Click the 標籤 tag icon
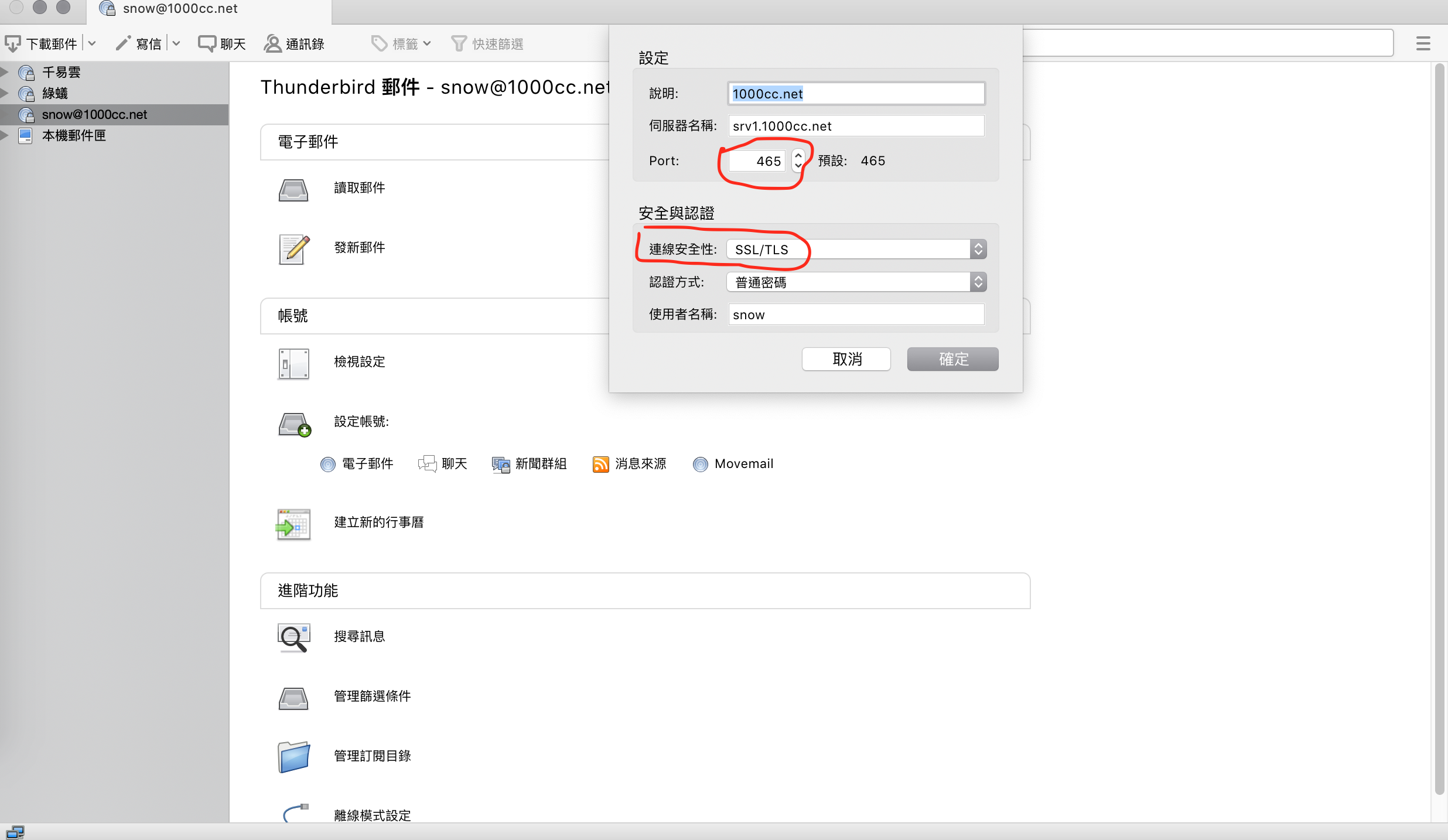The height and width of the screenshot is (840, 1448). pyautogui.click(x=380, y=43)
